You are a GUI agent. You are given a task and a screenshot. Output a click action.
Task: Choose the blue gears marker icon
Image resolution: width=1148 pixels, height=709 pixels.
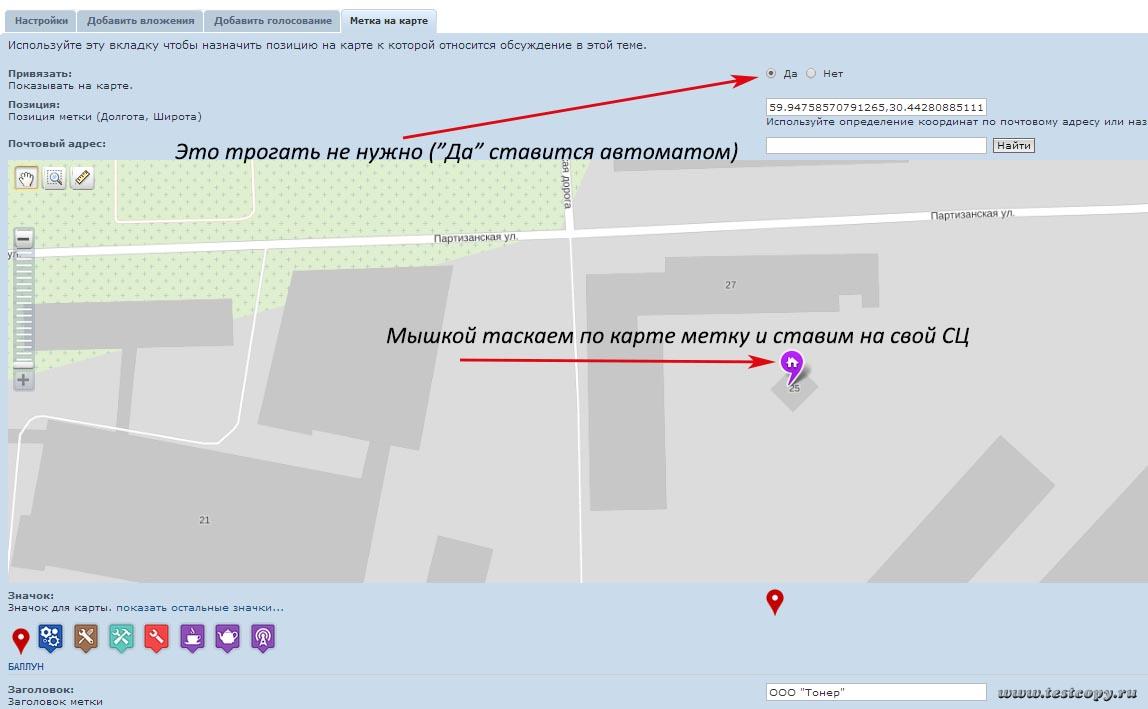point(51,637)
